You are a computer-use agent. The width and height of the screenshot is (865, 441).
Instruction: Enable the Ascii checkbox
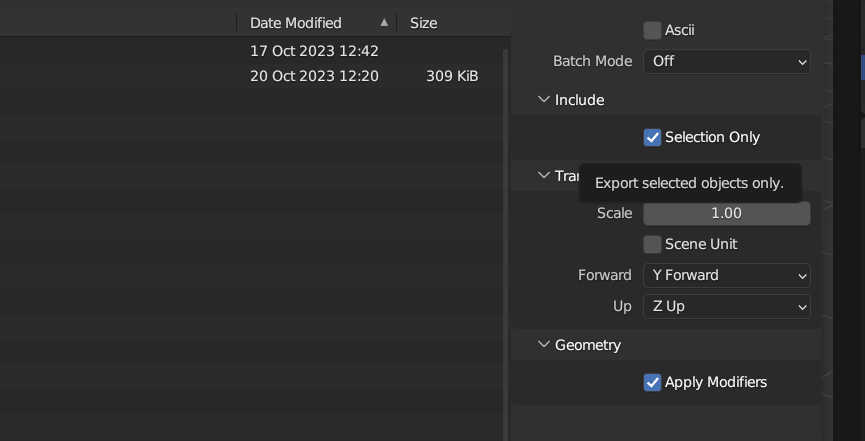652,30
